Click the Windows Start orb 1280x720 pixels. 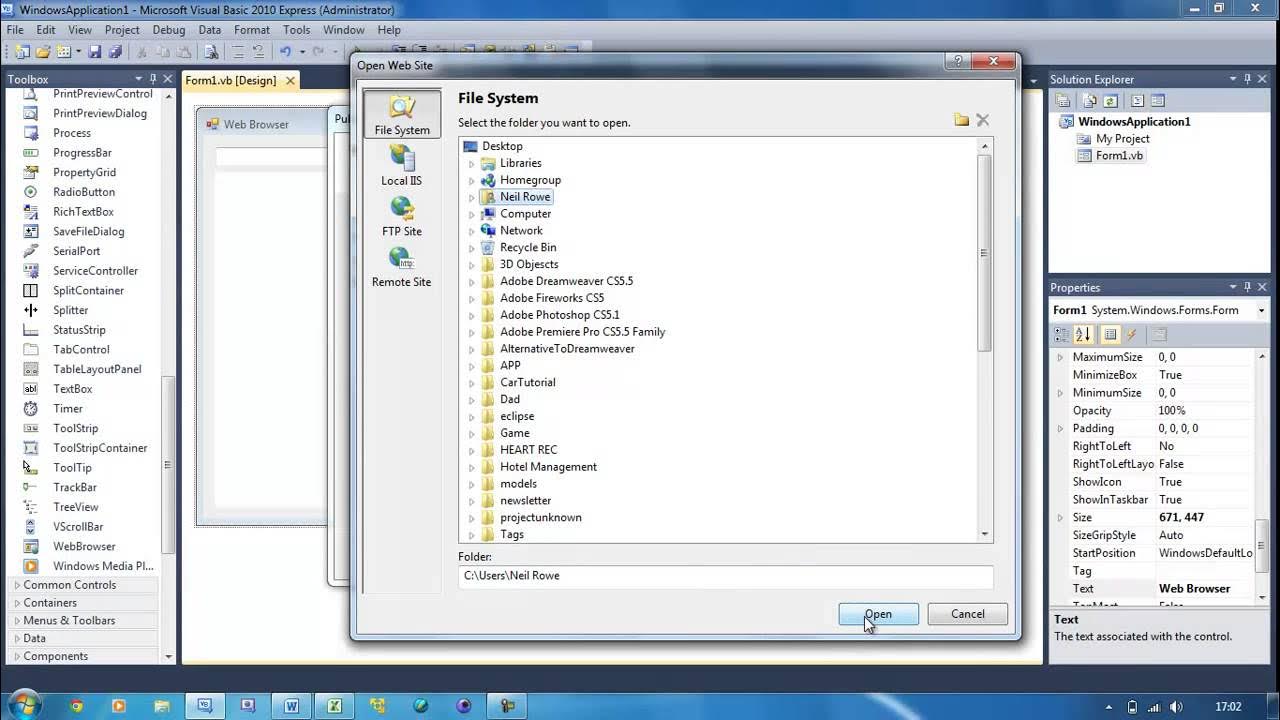tap(24, 705)
